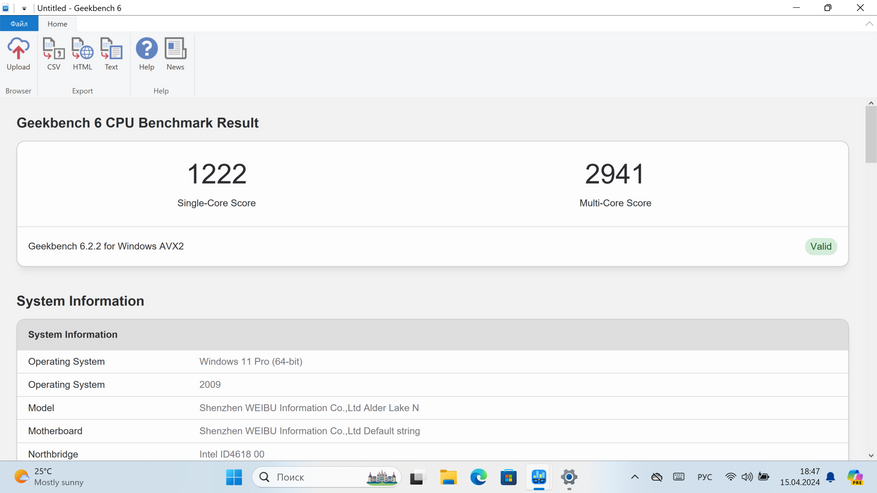Click the Model row label
877x493 pixels.
[x=41, y=408]
